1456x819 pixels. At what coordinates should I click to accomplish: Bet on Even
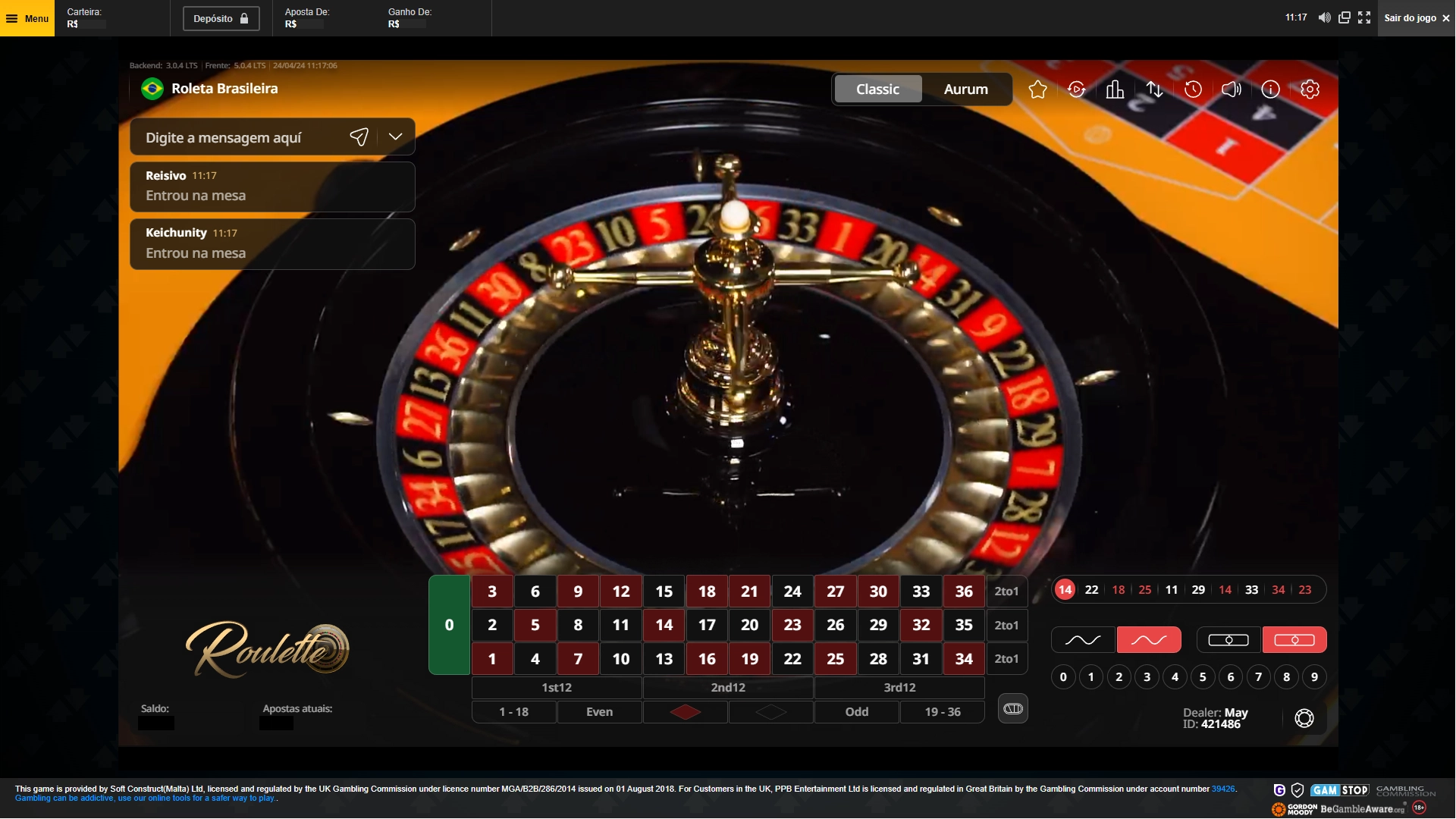click(600, 712)
